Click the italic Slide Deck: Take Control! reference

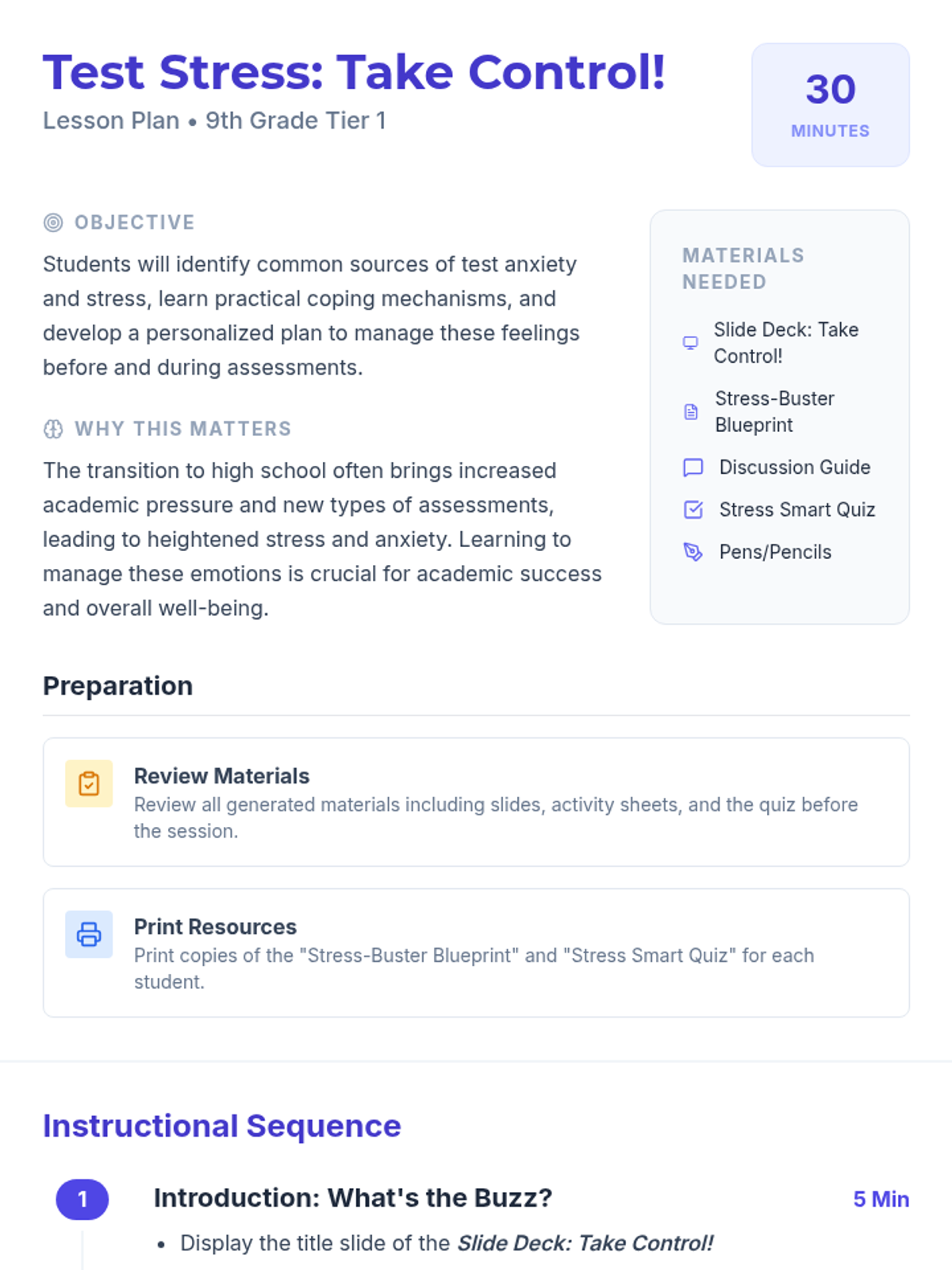tap(585, 1243)
